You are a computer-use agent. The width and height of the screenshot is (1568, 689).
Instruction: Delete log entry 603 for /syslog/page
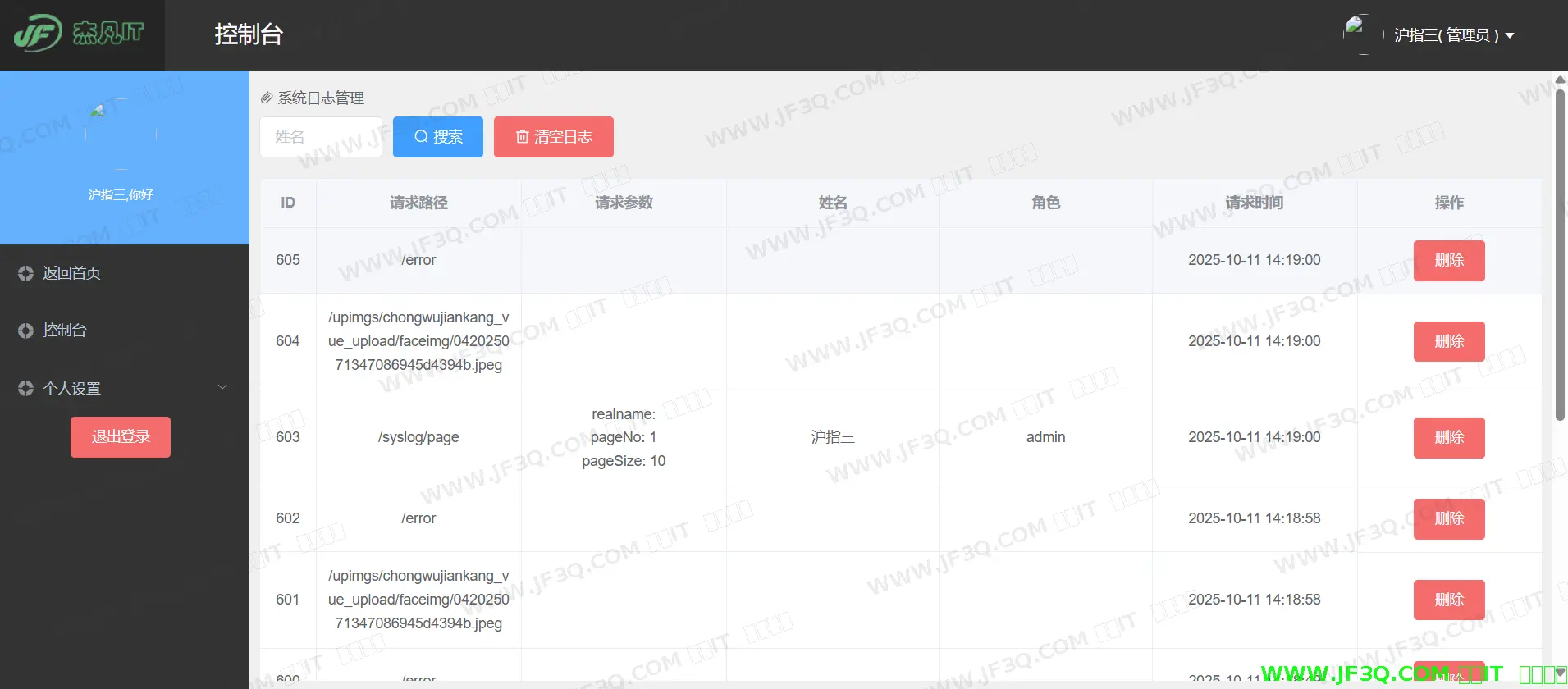coord(1448,437)
